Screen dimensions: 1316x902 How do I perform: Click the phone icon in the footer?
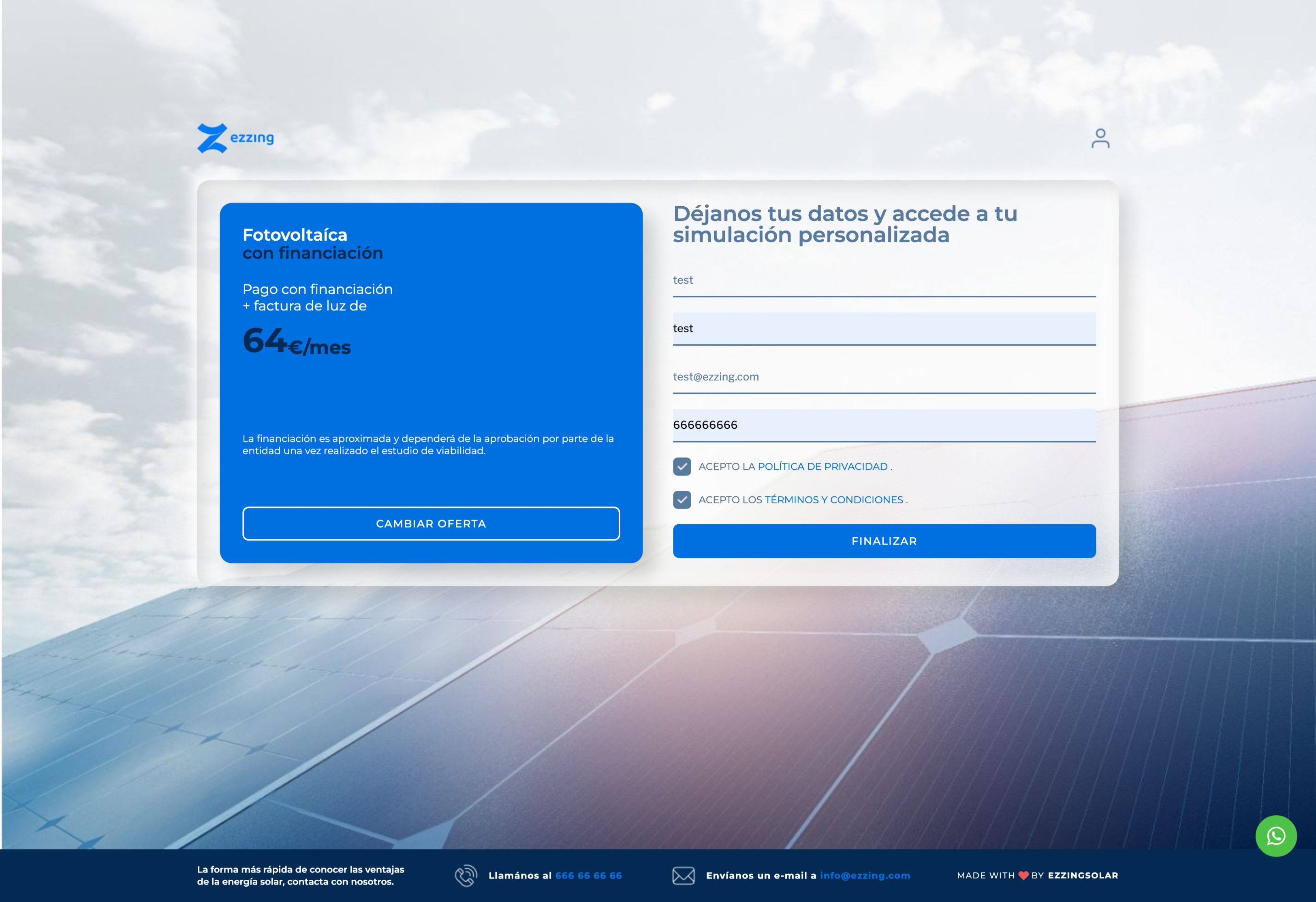coord(466,875)
